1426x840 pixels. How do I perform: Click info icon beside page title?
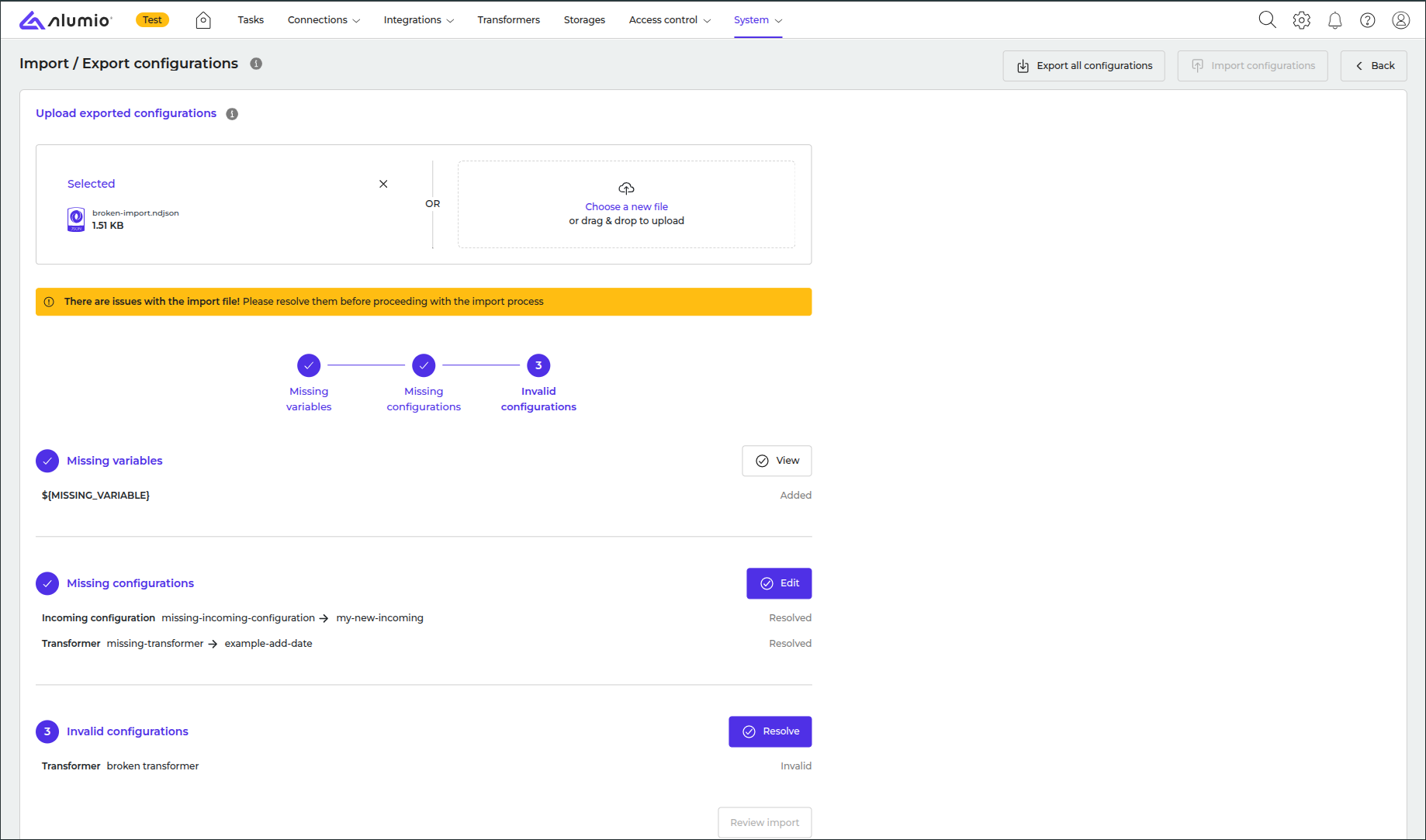pyautogui.click(x=256, y=64)
